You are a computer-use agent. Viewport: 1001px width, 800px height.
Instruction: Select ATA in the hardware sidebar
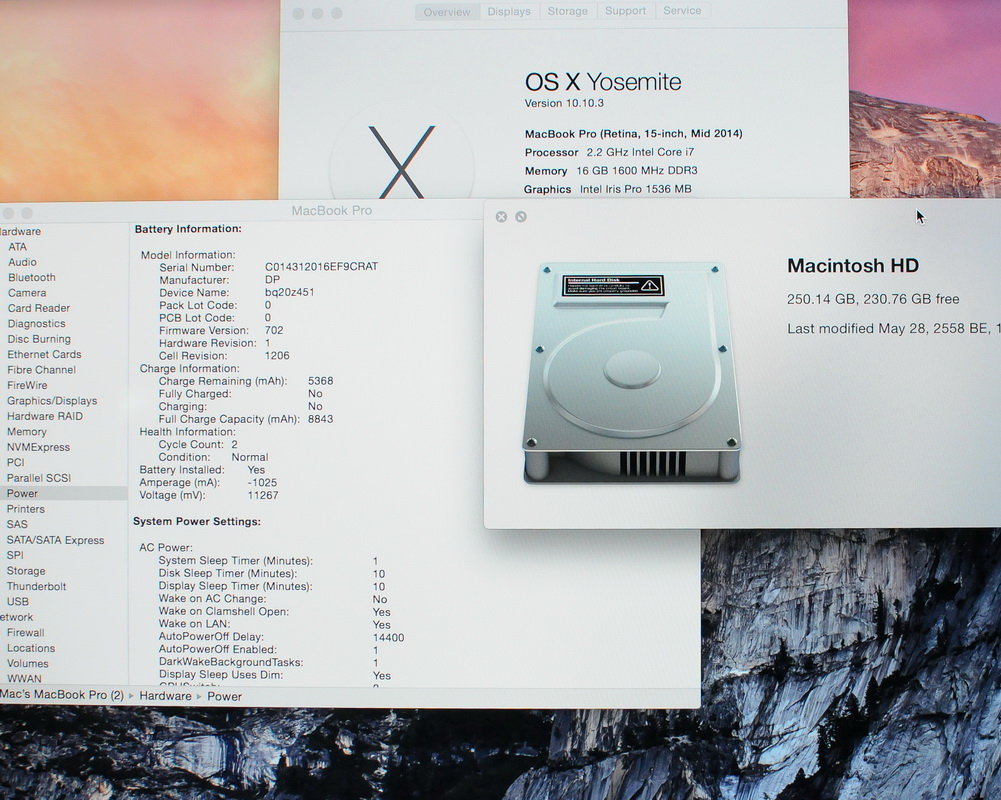point(17,247)
